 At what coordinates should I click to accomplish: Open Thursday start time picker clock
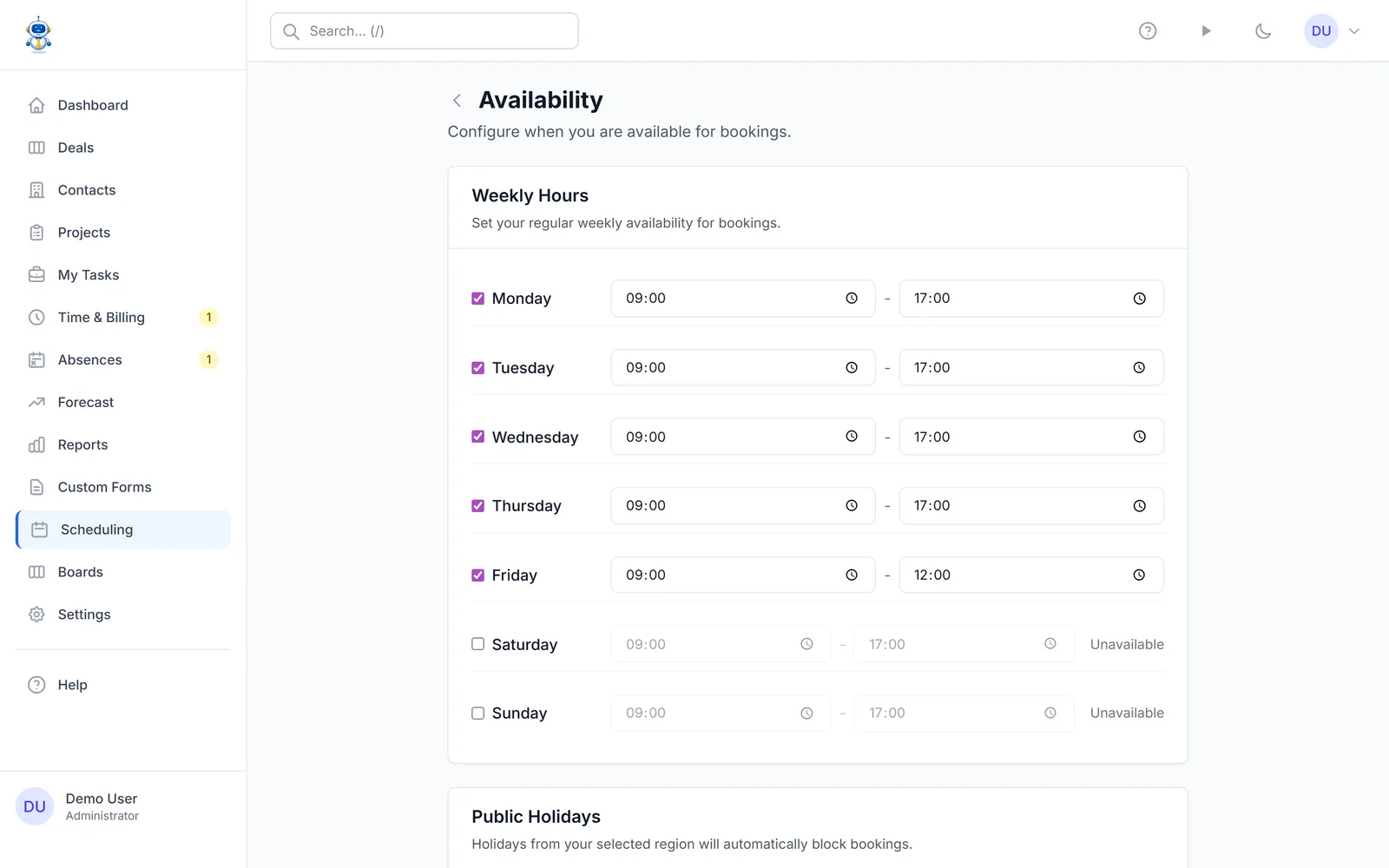click(x=852, y=506)
